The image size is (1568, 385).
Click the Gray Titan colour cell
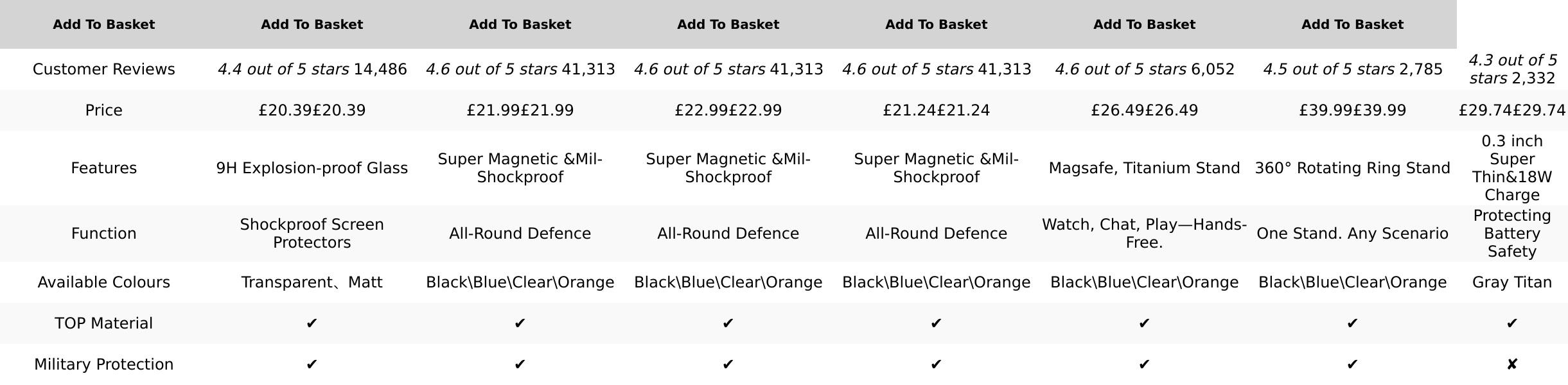pyautogui.click(x=1511, y=282)
